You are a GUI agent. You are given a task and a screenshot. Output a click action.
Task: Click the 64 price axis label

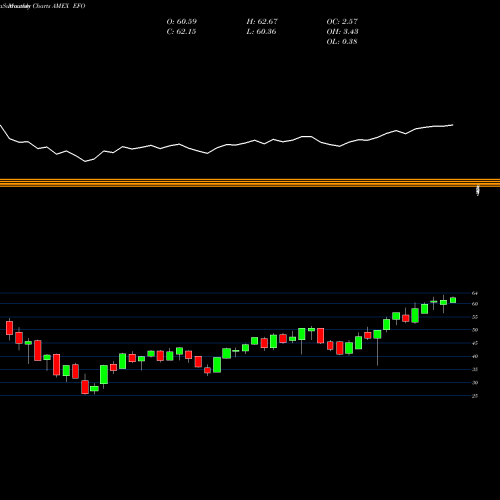(475, 293)
